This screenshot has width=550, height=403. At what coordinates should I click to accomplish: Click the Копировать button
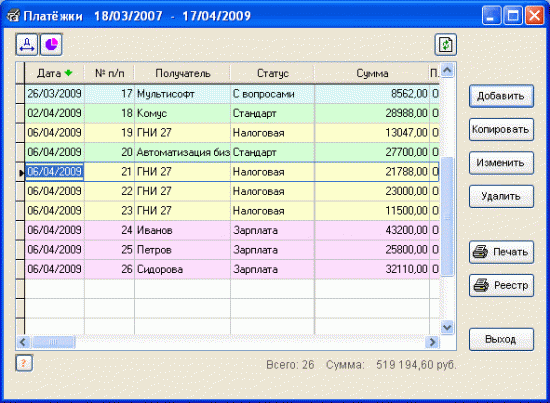pyautogui.click(x=501, y=129)
